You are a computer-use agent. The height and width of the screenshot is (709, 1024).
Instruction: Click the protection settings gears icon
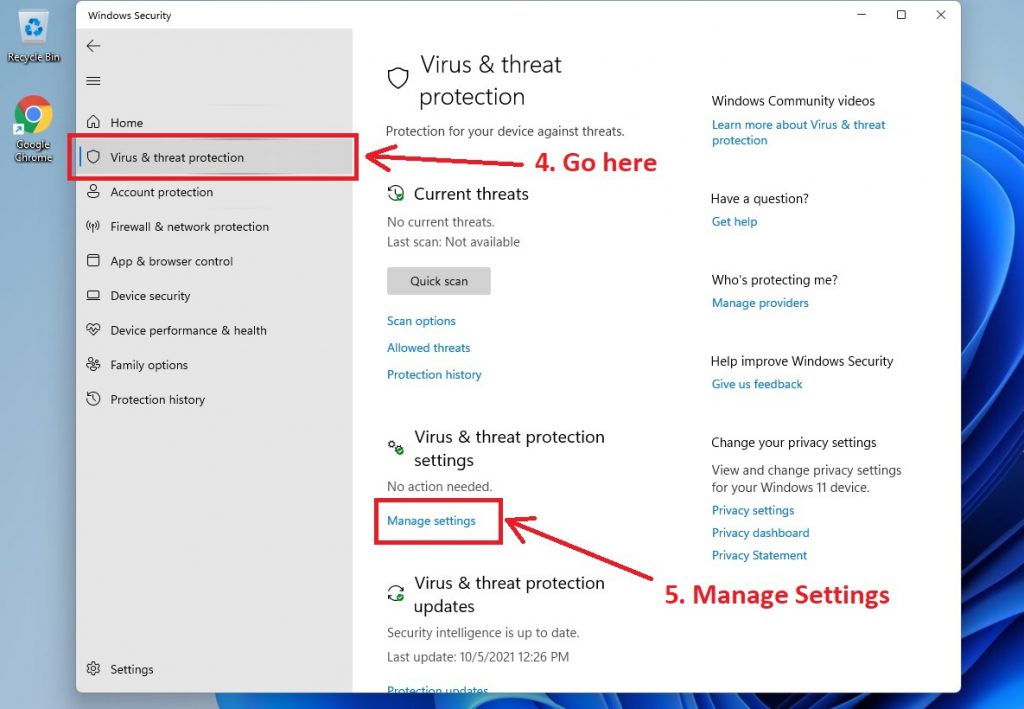coord(396,448)
